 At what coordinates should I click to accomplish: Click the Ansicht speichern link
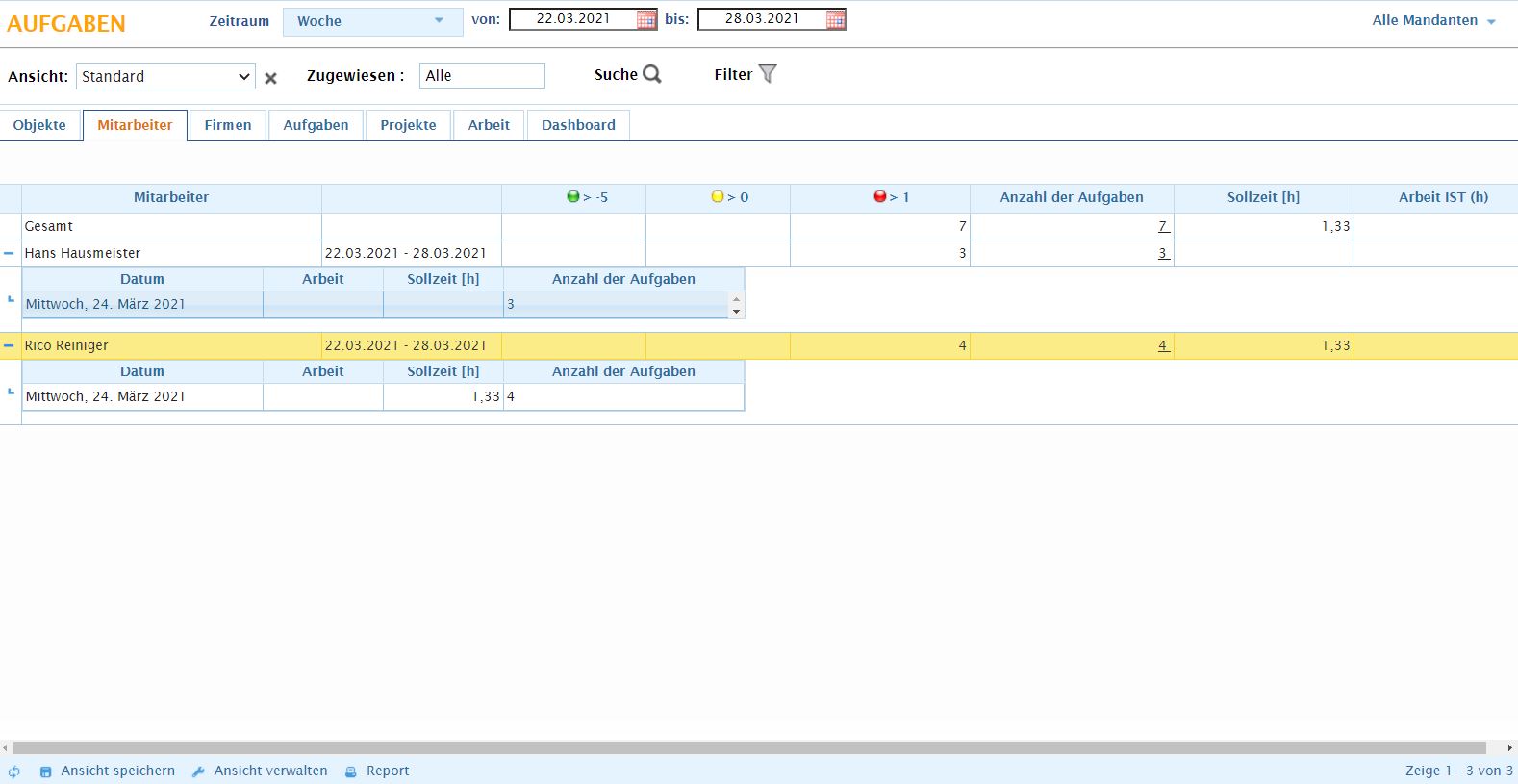pyautogui.click(x=118, y=771)
